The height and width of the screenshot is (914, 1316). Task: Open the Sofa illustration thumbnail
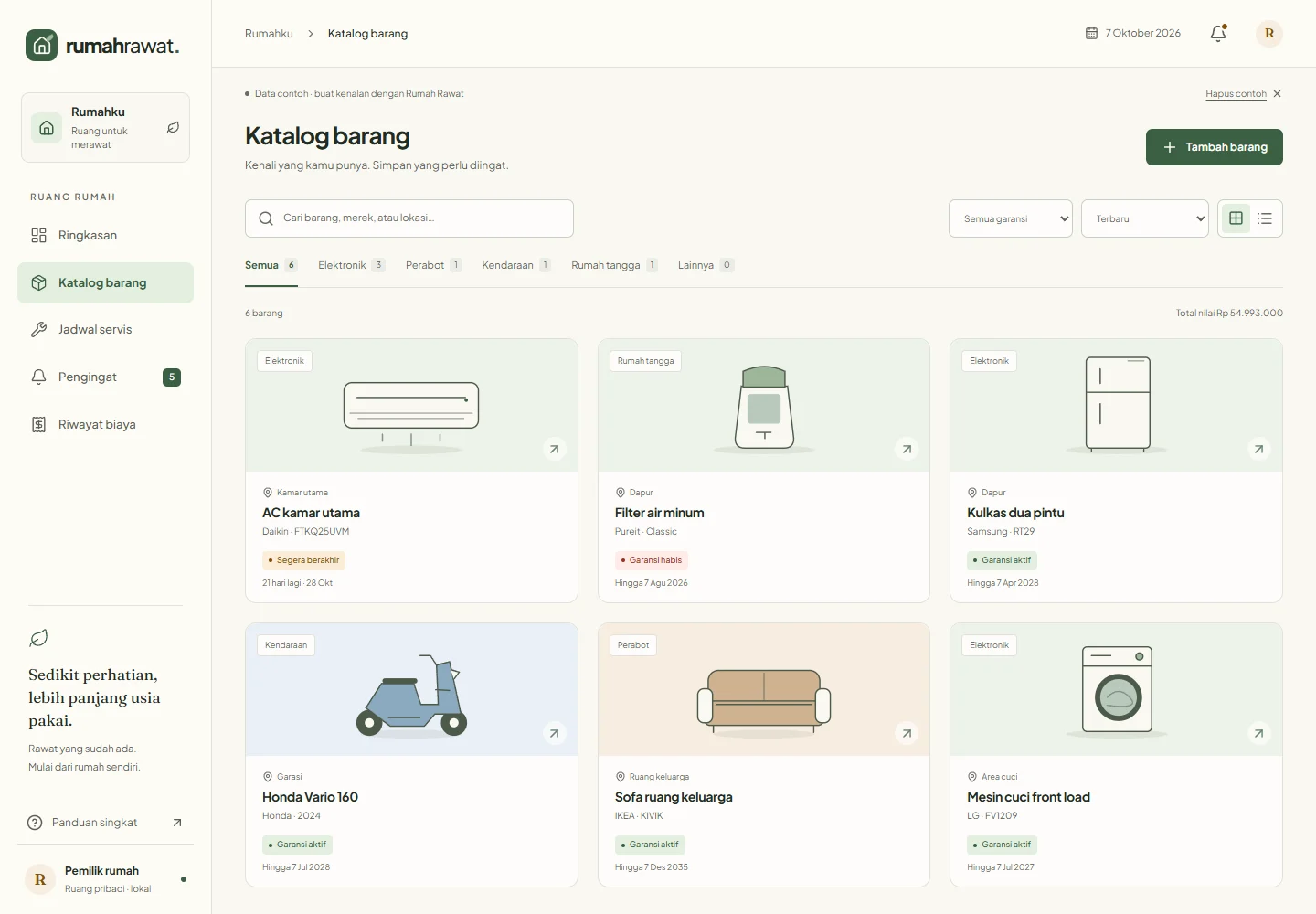coord(764,690)
